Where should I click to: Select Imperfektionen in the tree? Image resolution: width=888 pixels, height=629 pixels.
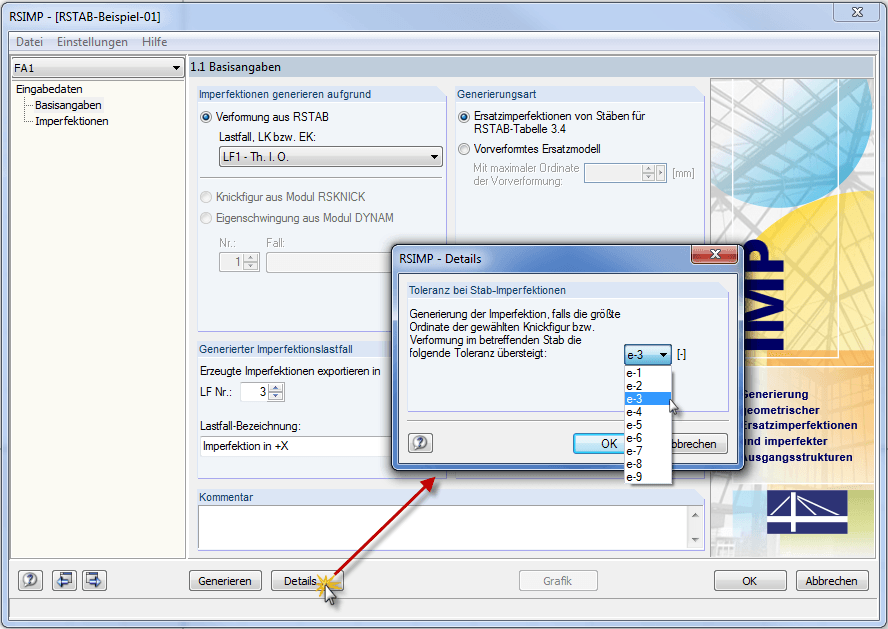click(x=72, y=121)
